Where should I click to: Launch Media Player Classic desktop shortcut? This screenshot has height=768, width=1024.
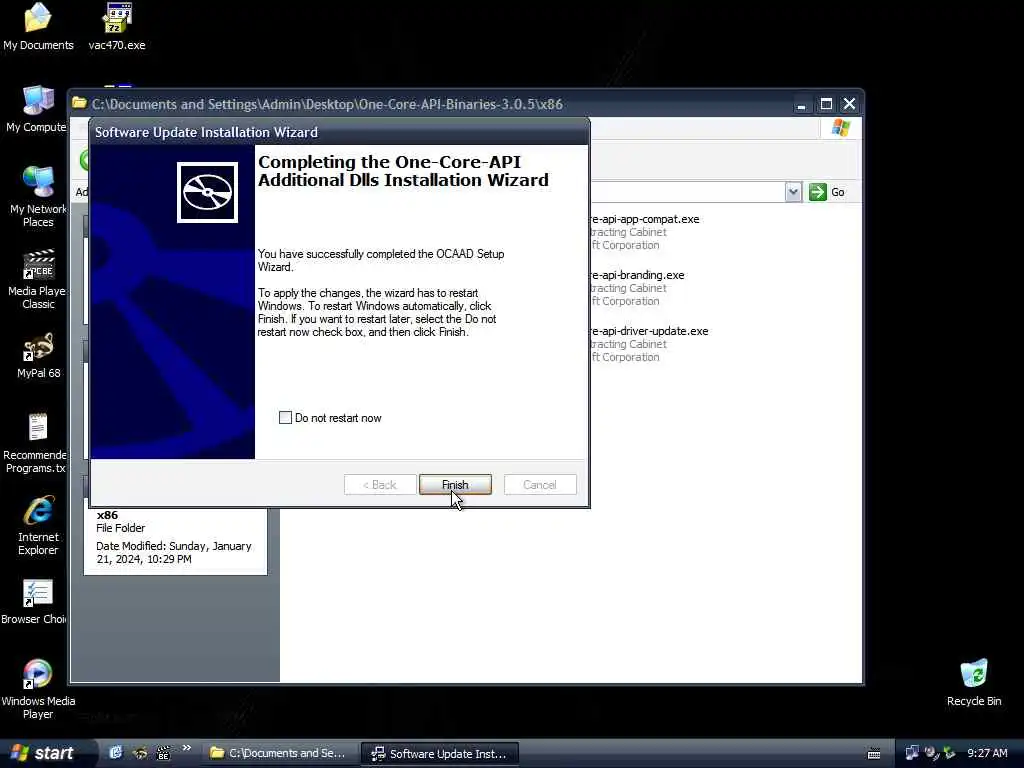tap(38, 278)
